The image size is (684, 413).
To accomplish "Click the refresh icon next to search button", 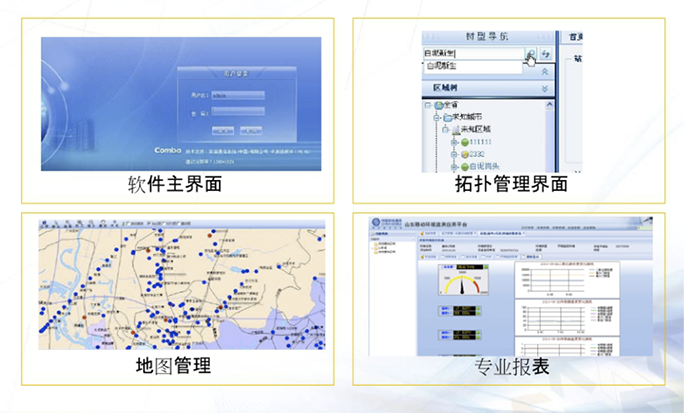I will 547,54.
